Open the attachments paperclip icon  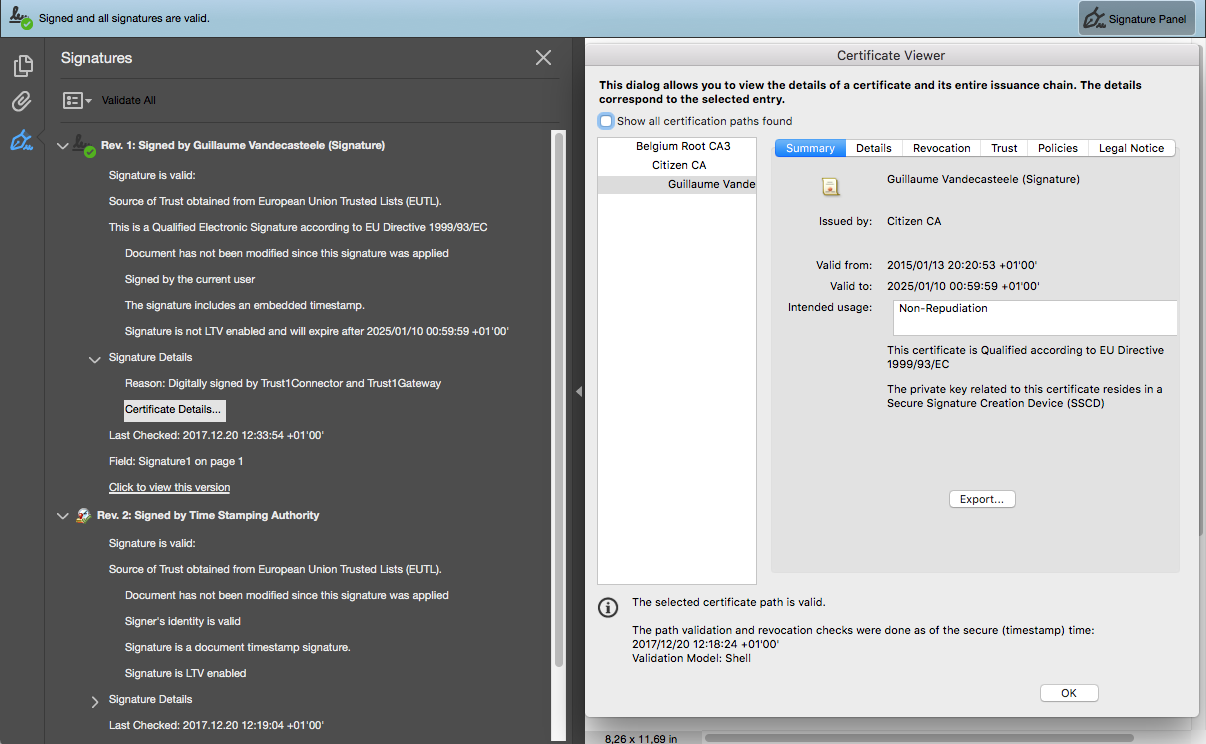click(x=22, y=102)
